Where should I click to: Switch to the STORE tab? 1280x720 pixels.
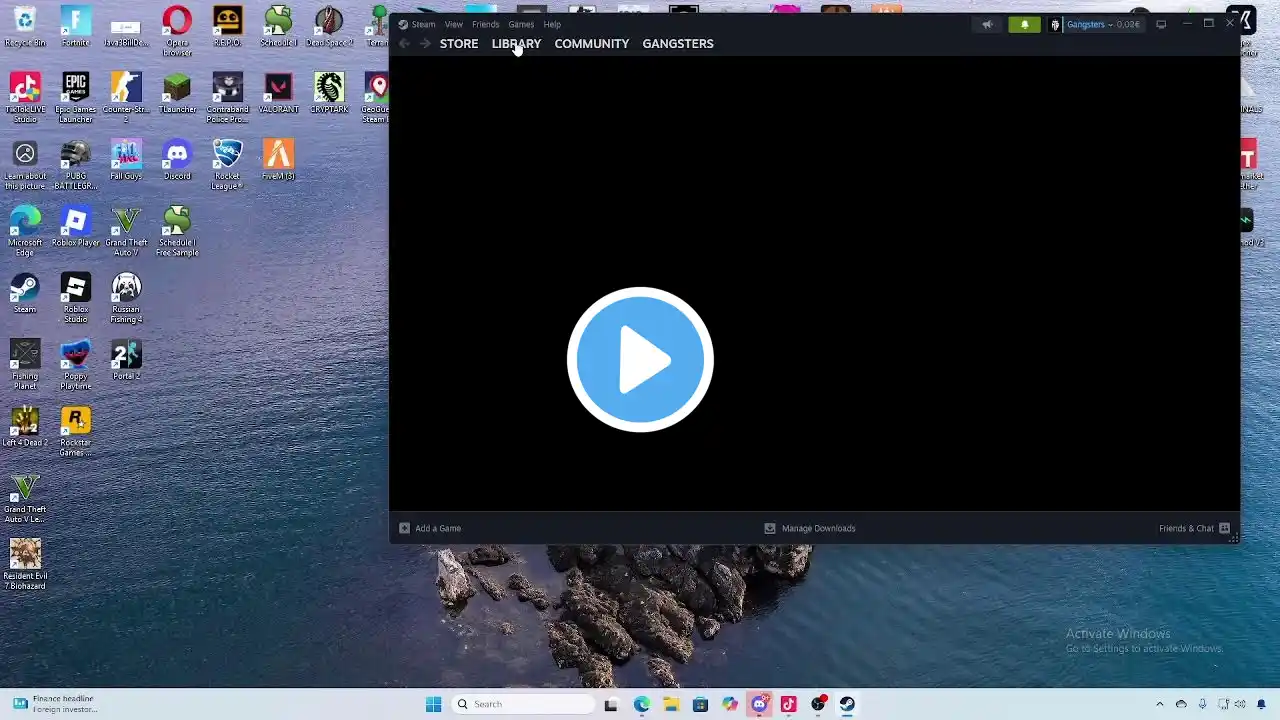coord(459,44)
